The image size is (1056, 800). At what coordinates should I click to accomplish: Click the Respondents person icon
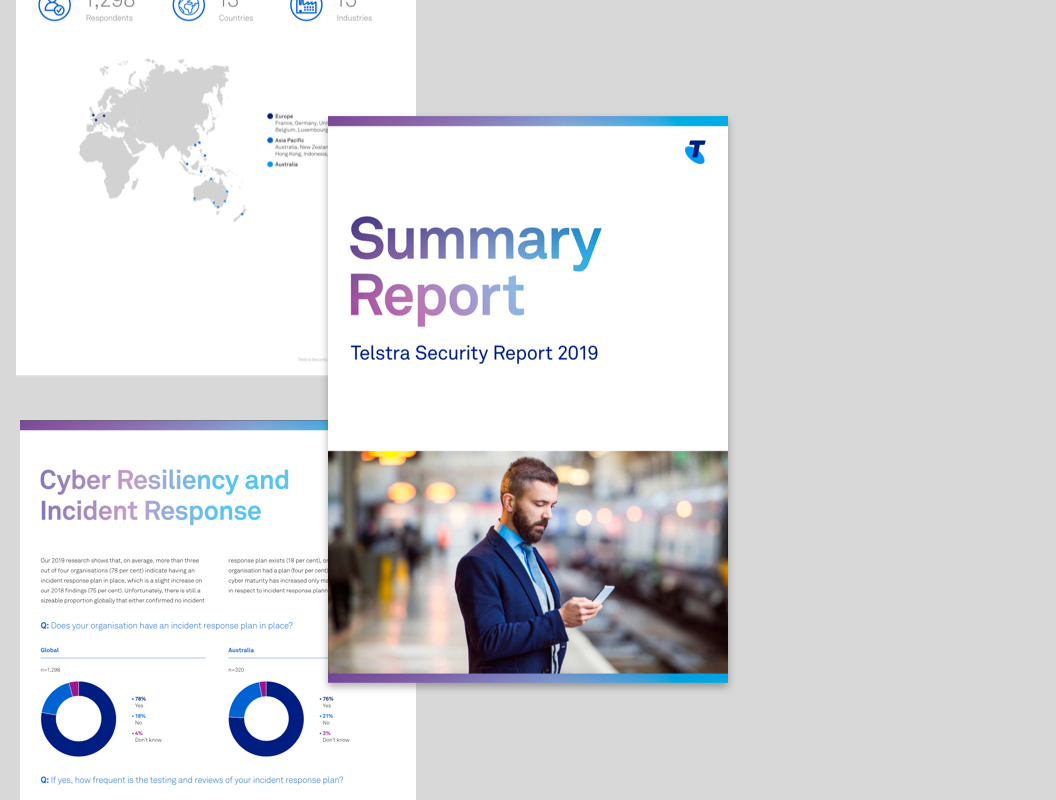[x=55, y=8]
